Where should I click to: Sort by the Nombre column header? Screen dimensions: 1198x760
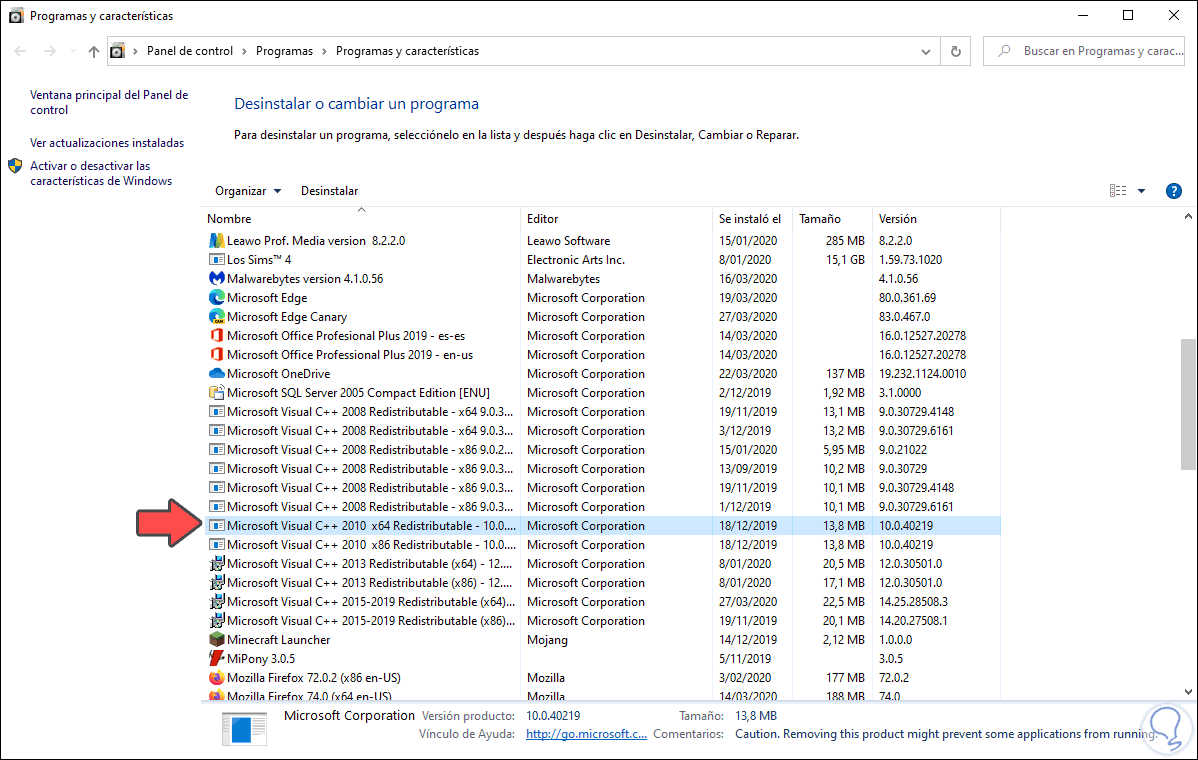[361, 218]
